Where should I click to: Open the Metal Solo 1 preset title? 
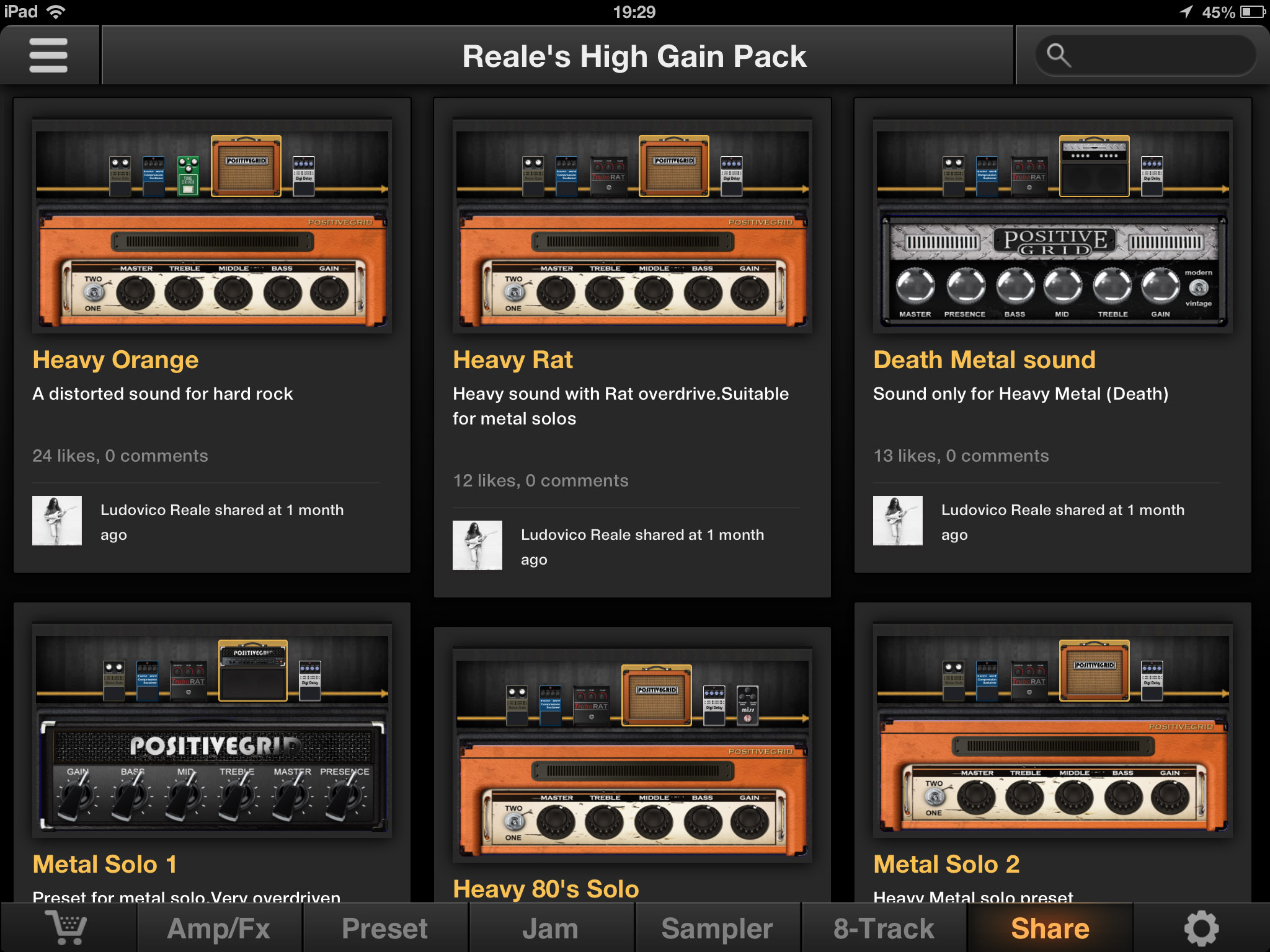(x=105, y=864)
